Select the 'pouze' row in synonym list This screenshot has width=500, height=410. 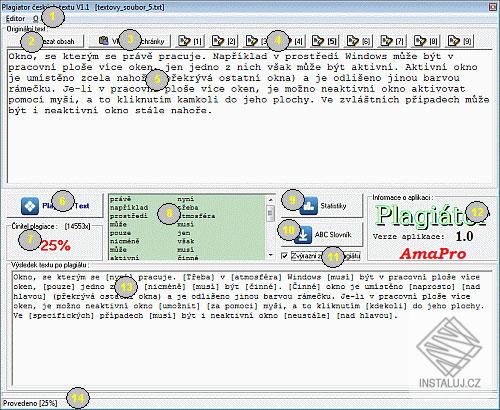[187, 233]
